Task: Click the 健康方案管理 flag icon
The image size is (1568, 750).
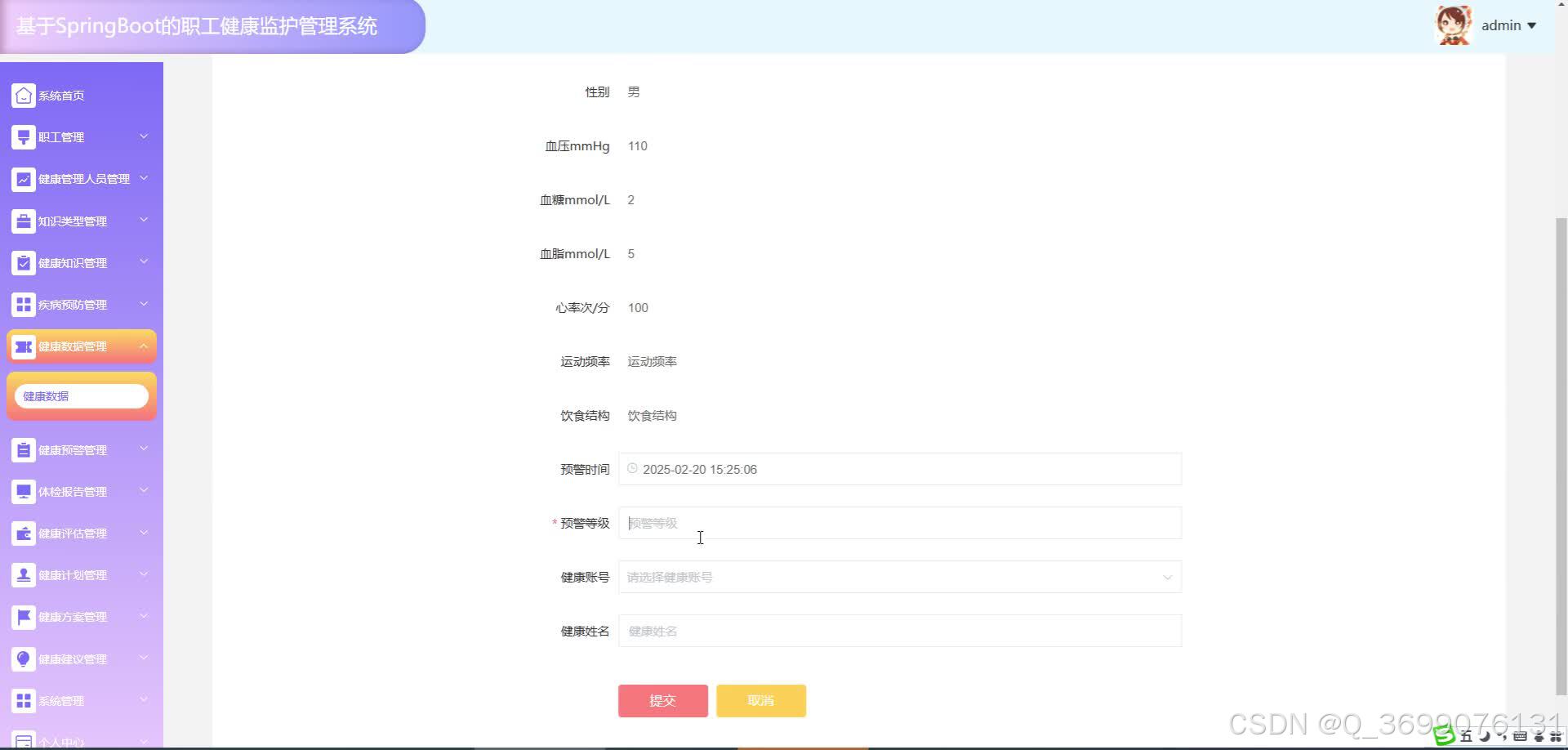Action: pyautogui.click(x=23, y=617)
